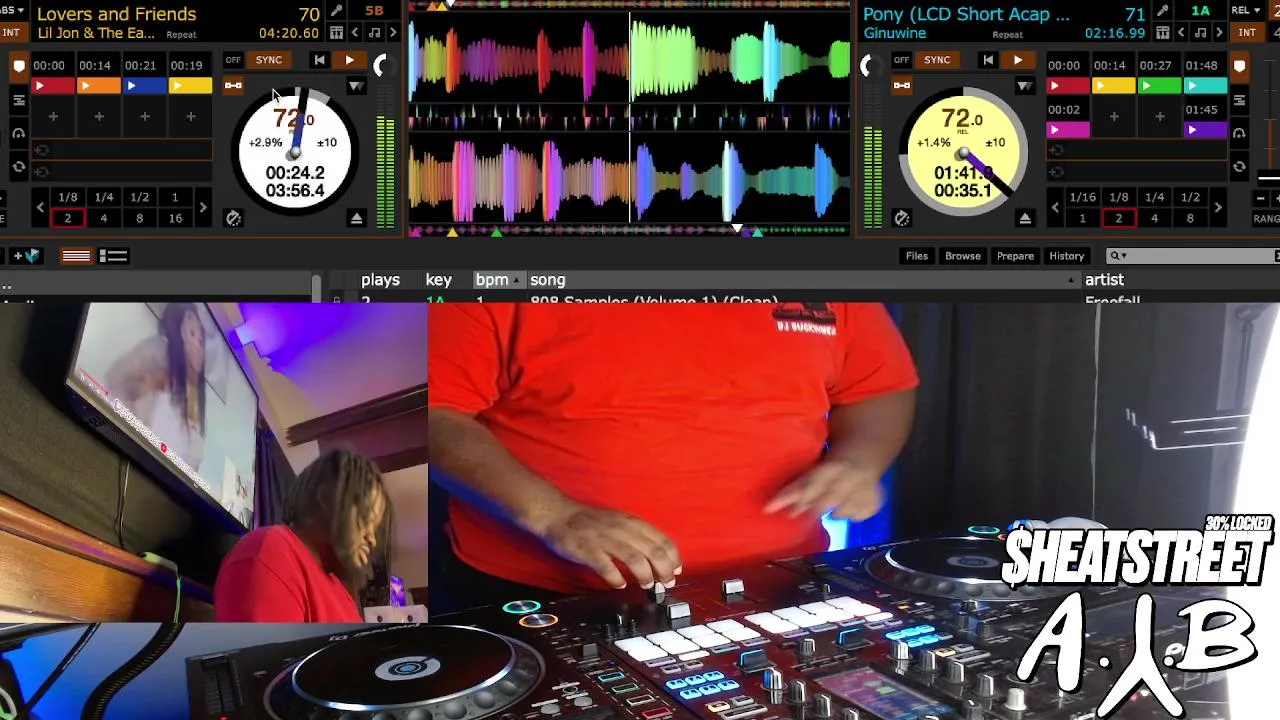Image resolution: width=1280 pixels, height=720 pixels.
Task: Trigger the yellow 00:19 cue on left deck
Action: 190,86
